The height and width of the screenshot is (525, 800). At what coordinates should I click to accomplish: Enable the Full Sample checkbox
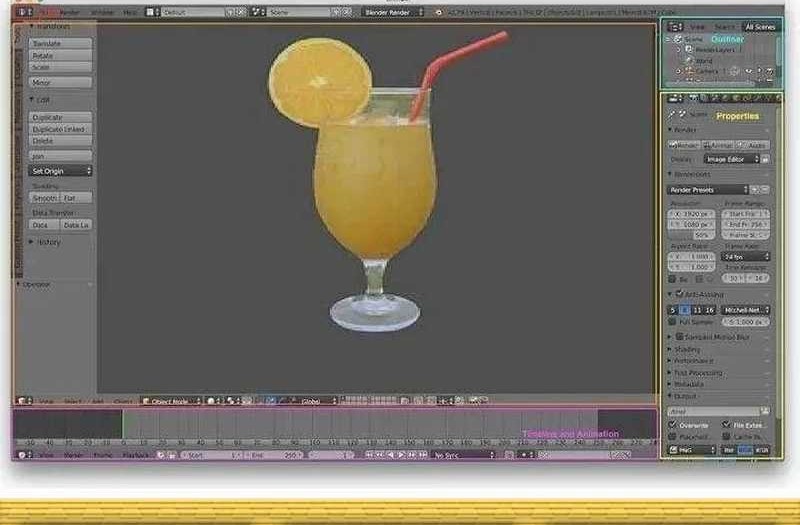(x=672, y=322)
